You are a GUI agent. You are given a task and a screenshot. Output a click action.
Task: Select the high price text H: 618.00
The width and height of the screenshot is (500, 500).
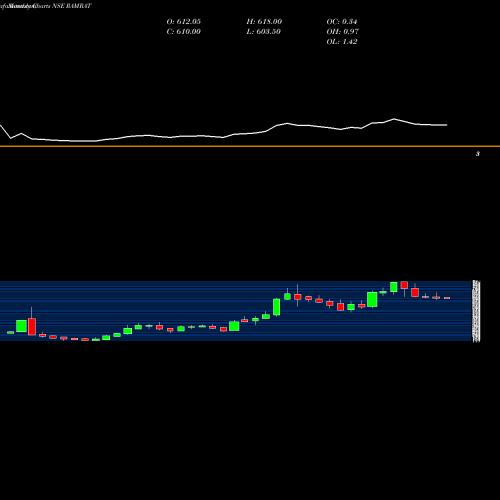[264, 22]
